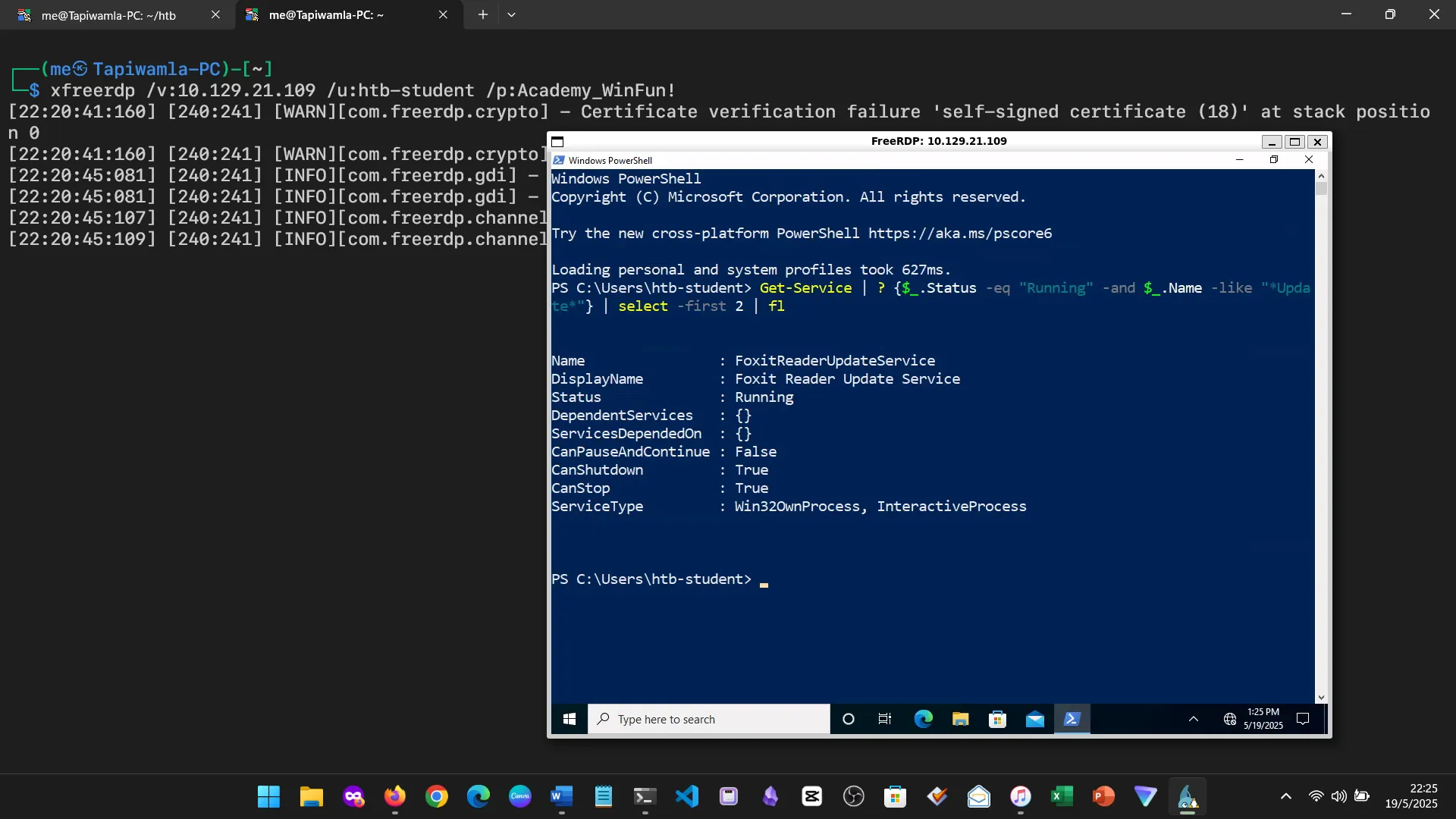The width and height of the screenshot is (1456, 819).
Task: Open Mail app in remote taskbar
Action: pyautogui.click(x=1034, y=719)
